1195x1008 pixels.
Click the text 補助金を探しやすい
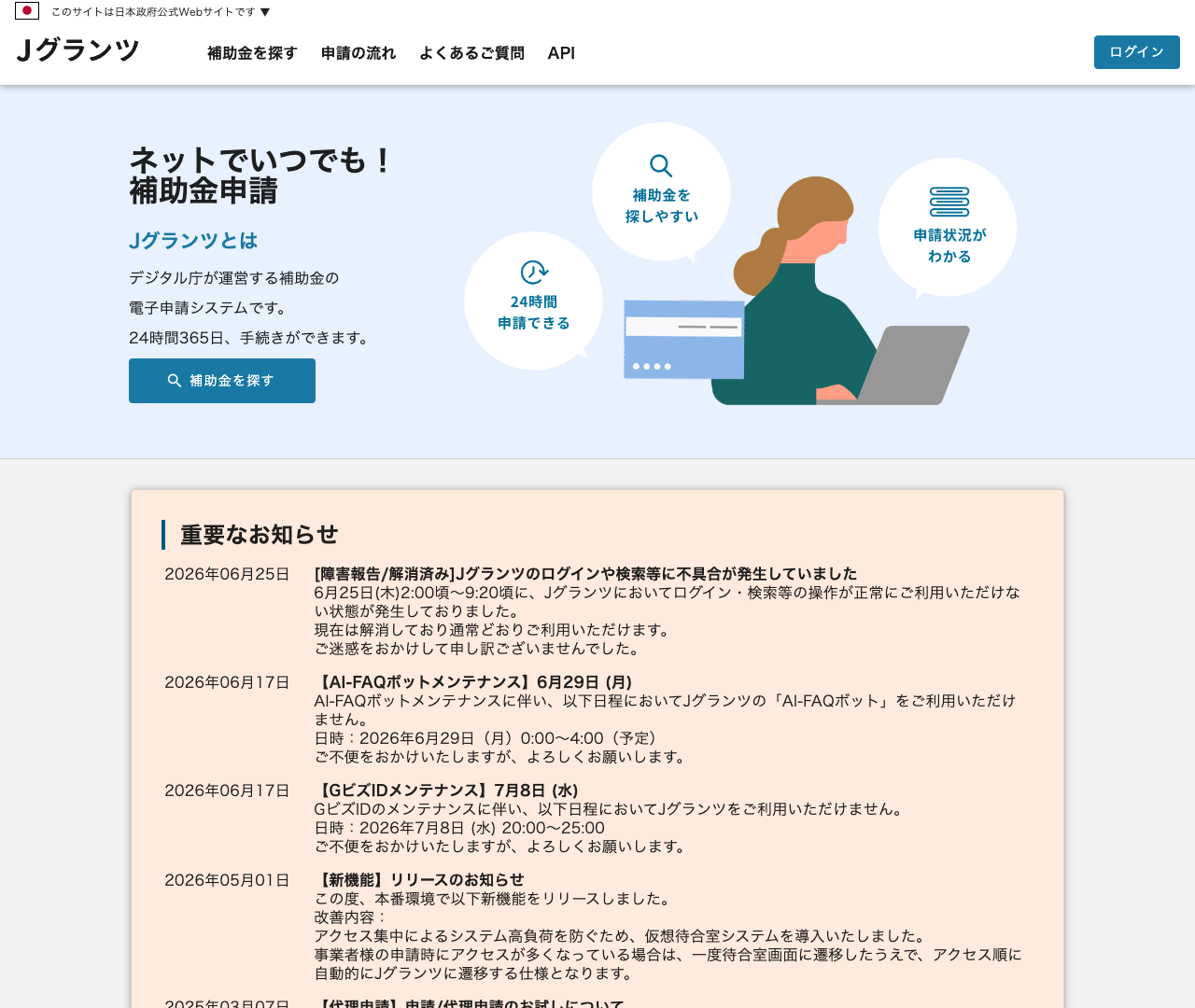(661, 206)
